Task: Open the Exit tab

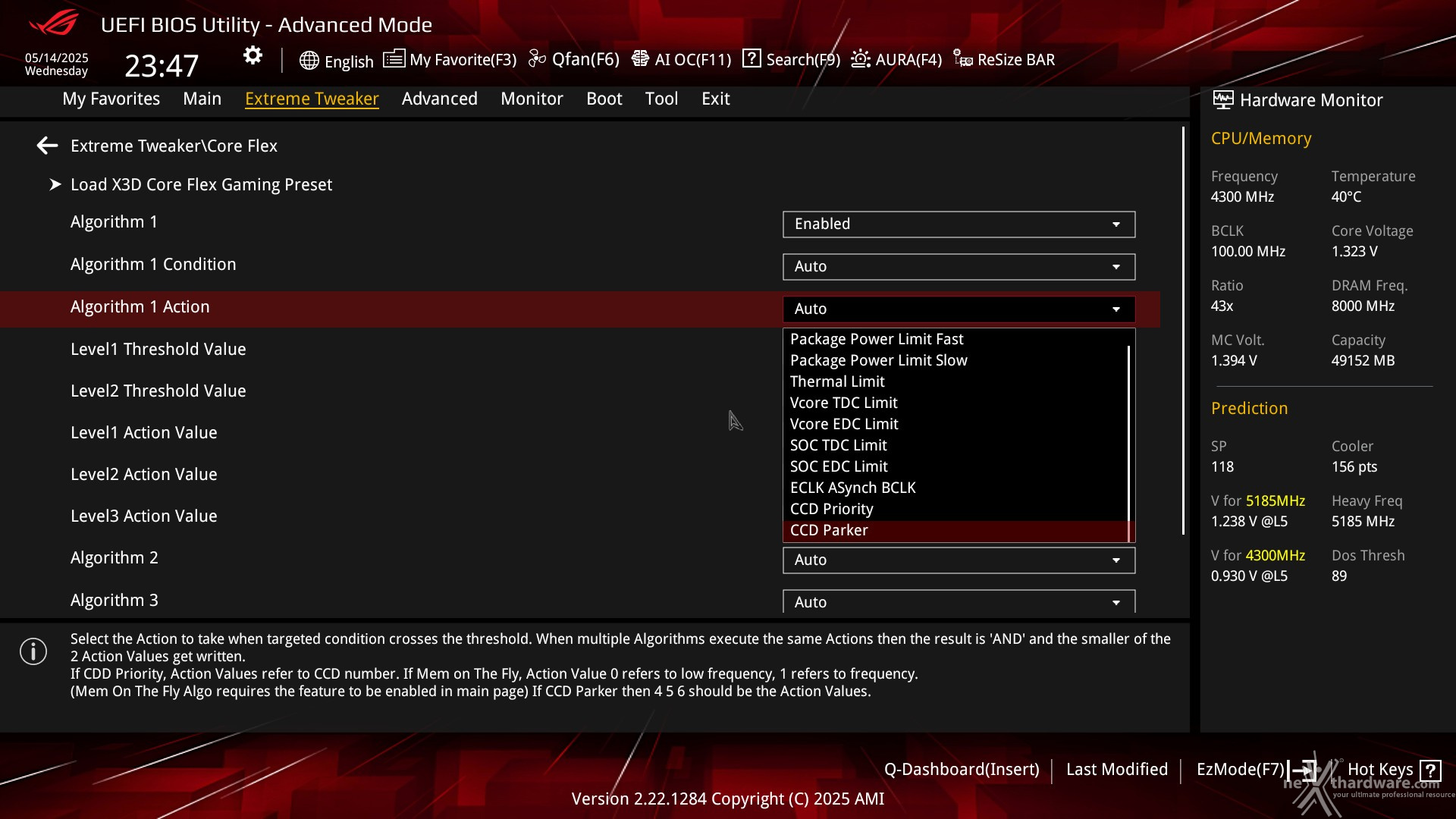Action: pos(715,99)
